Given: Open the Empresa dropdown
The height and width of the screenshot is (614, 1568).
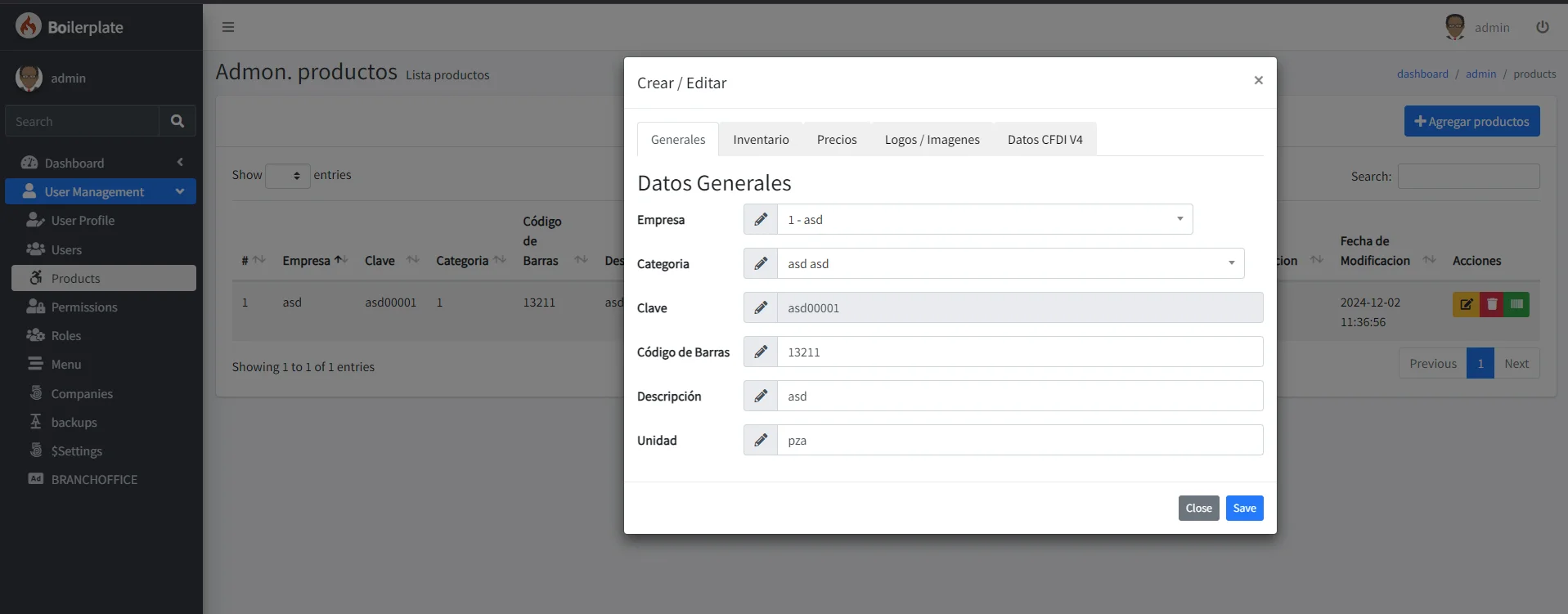Looking at the screenshot, I should pyautogui.click(x=984, y=219).
